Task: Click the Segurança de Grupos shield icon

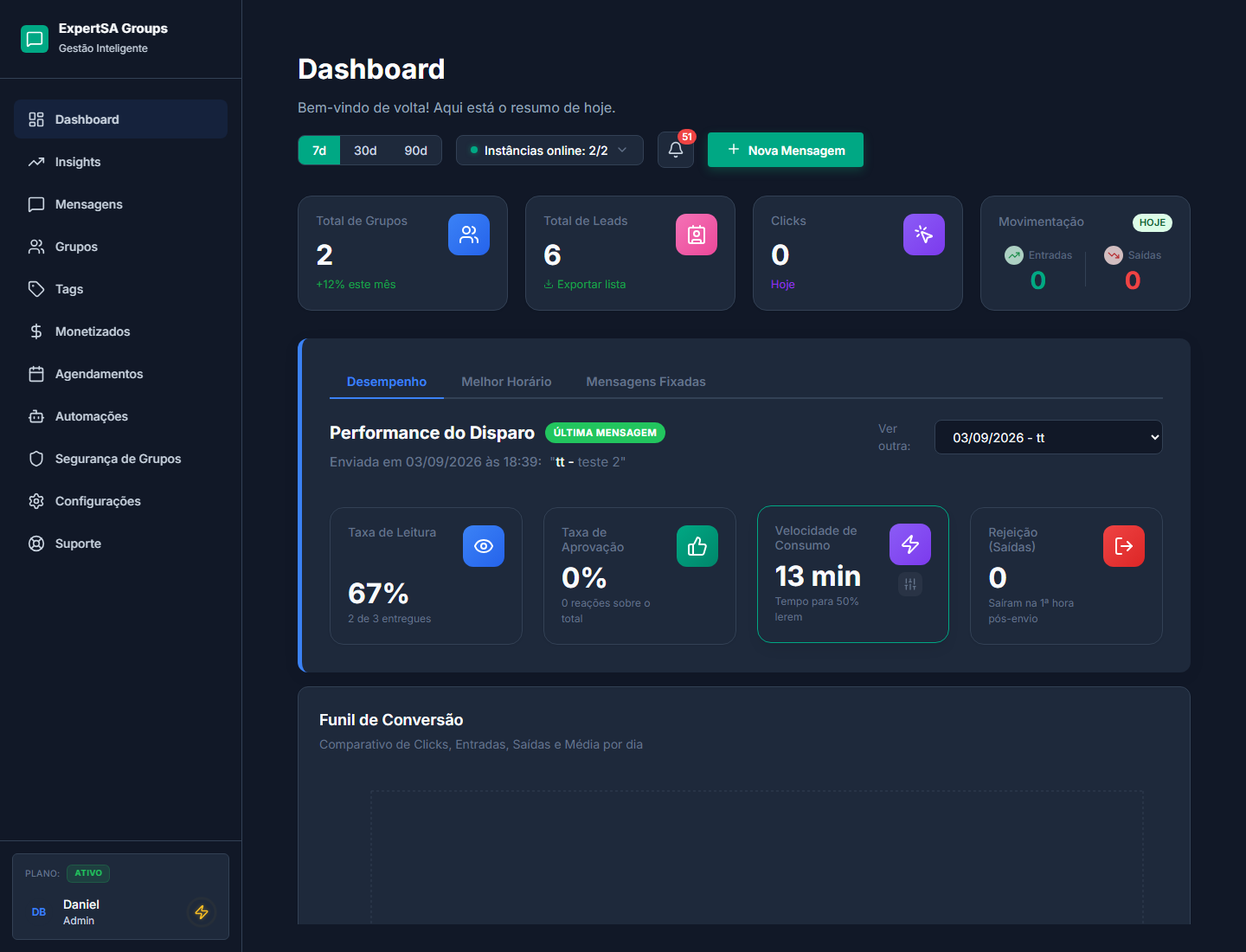Action: tap(36, 459)
